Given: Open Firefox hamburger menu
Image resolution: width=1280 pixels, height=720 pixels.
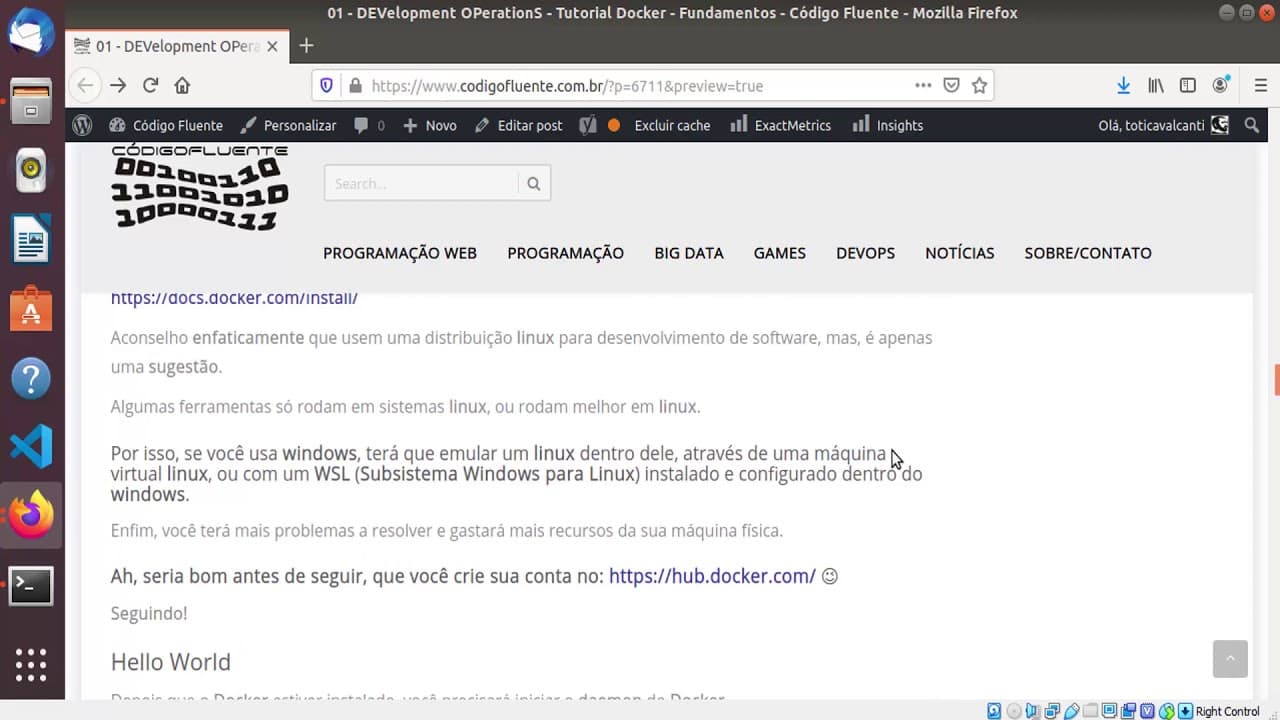Looking at the screenshot, I should 1260,86.
